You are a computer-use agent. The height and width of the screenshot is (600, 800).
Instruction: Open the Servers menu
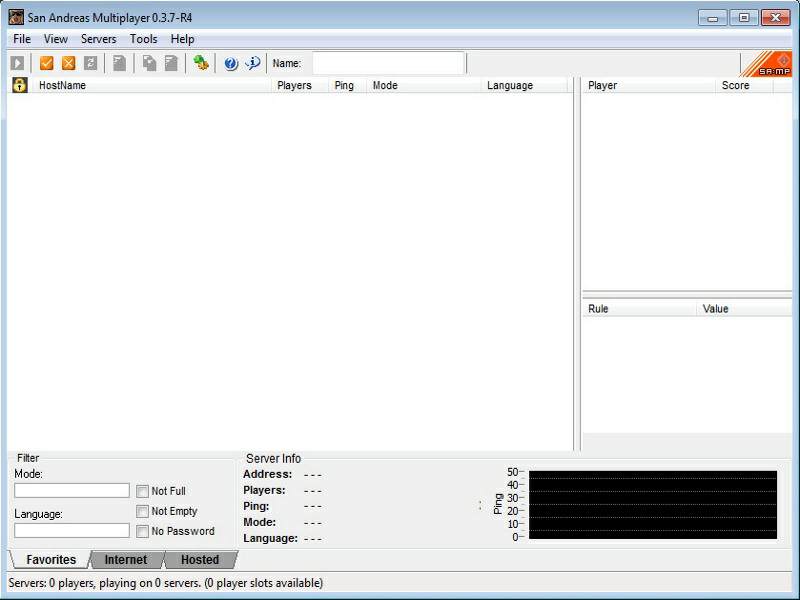[98, 39]
